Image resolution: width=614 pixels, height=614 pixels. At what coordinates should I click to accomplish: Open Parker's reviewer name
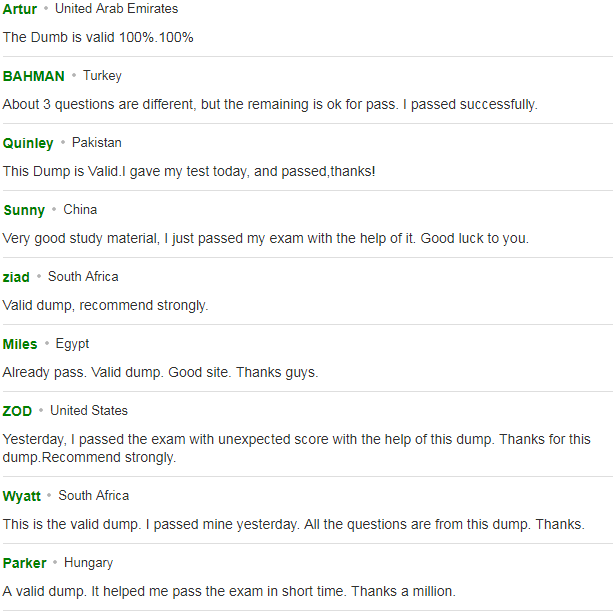click(x=24, y=563)
